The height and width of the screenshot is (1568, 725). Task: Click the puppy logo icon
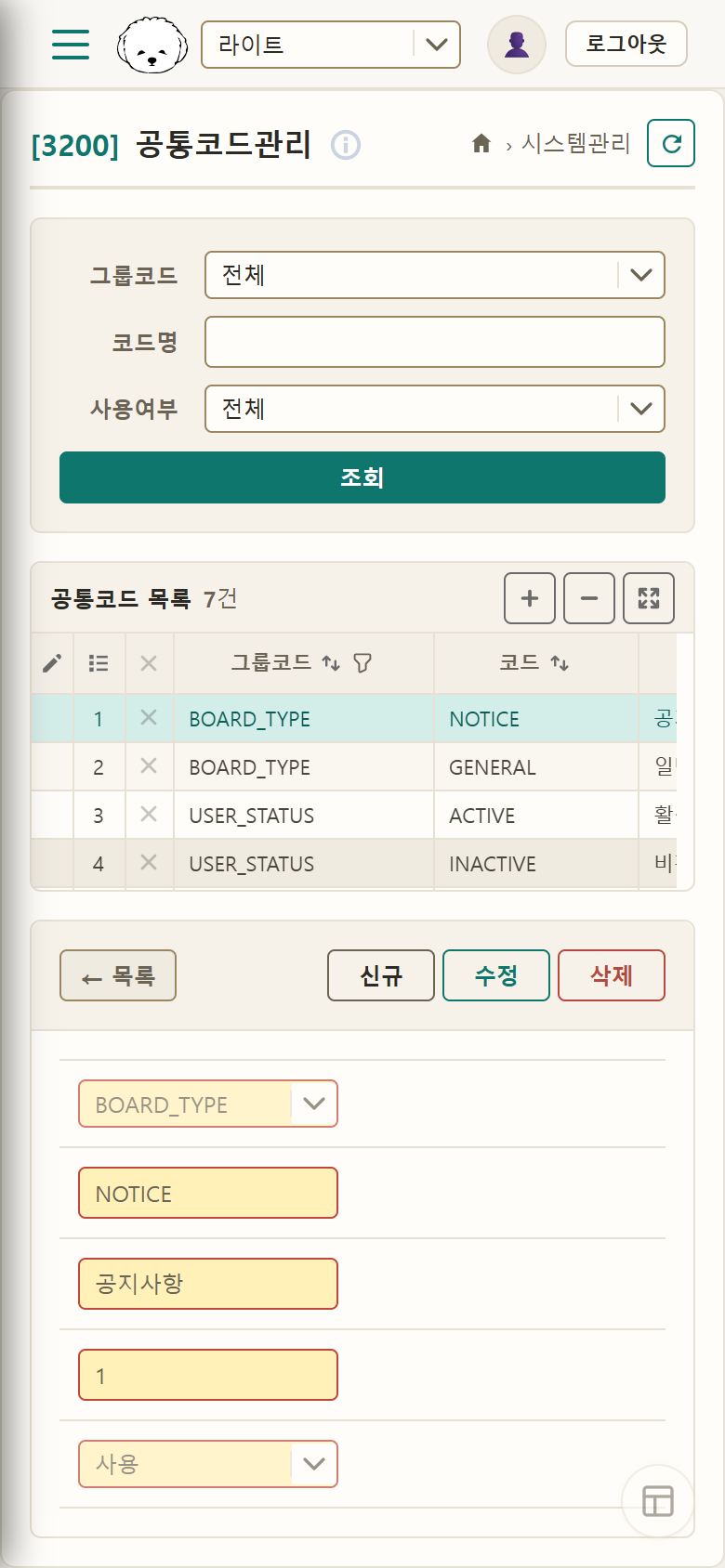pos(152,45)
